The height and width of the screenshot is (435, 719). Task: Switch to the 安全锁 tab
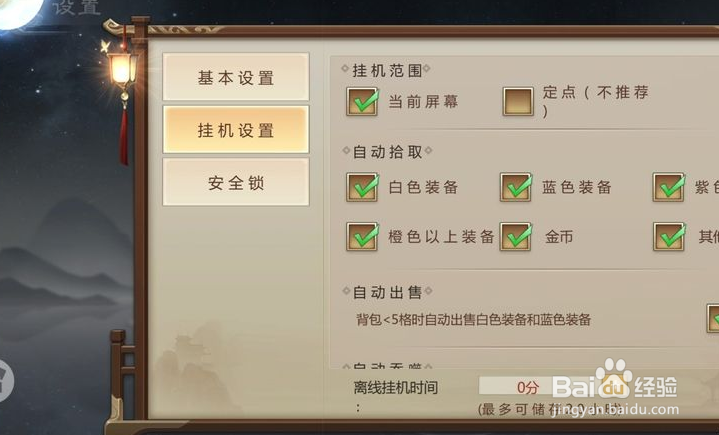(x=236, y=182)
